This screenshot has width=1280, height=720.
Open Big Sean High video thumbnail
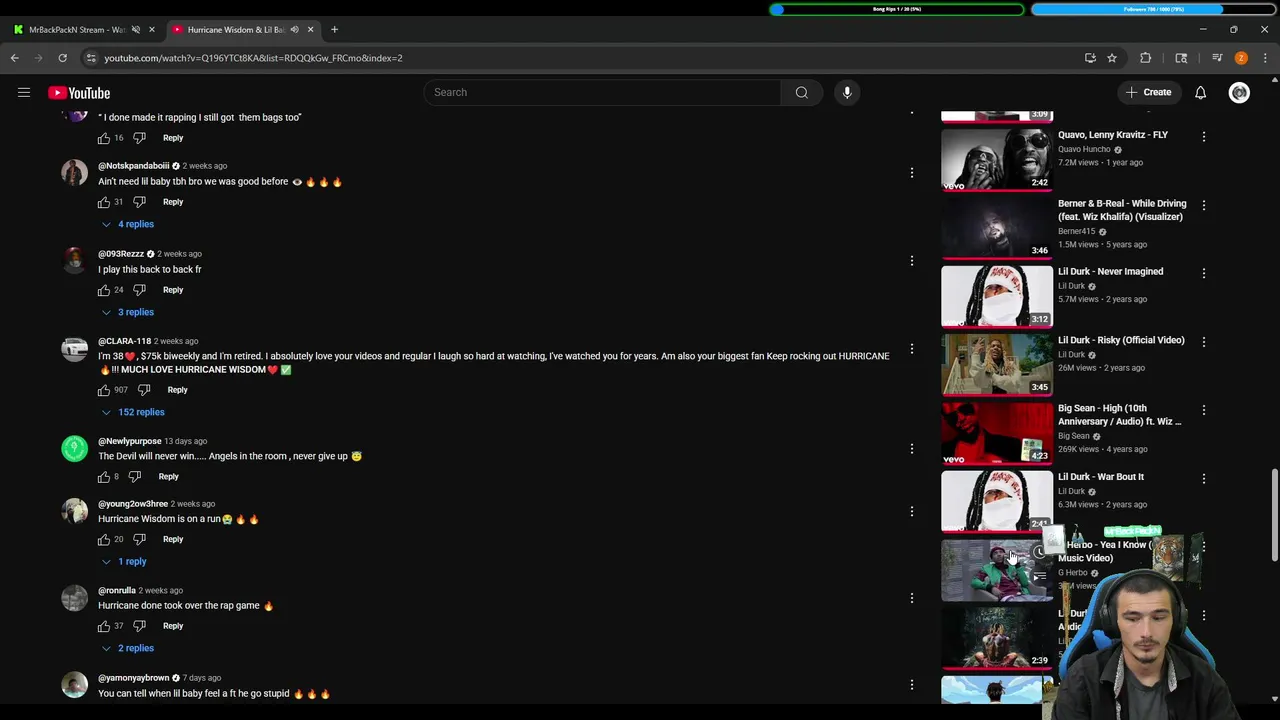click(997, 433)
